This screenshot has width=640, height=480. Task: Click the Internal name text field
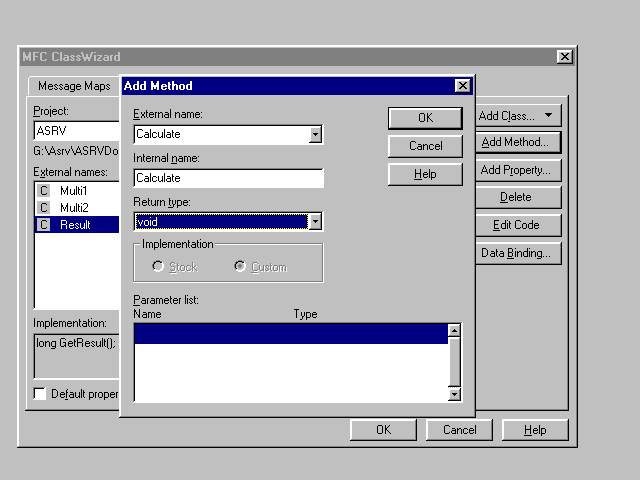228,178
